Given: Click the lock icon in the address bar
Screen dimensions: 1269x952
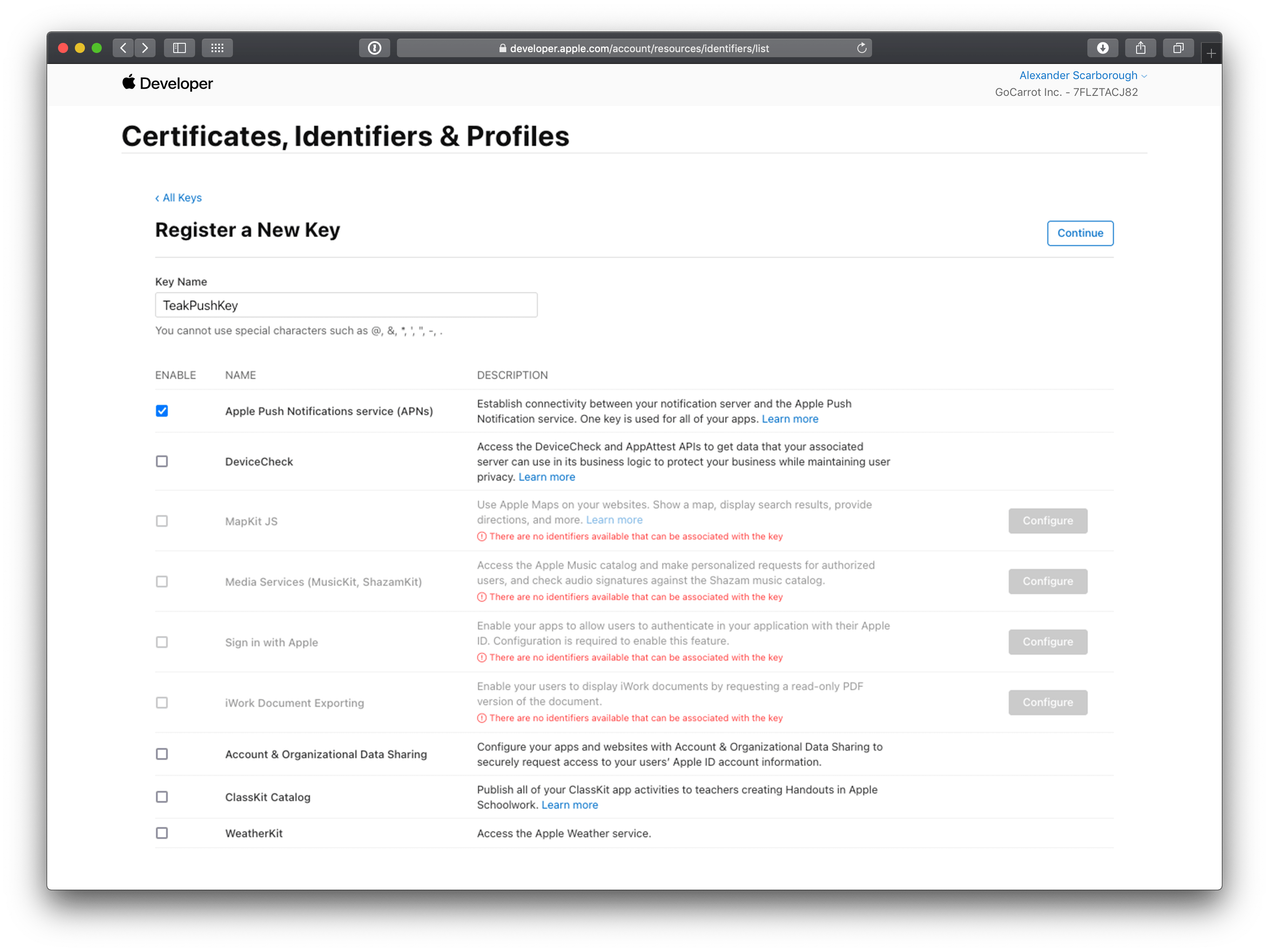Looking at the screenshot, I should [x=502, y=48].
